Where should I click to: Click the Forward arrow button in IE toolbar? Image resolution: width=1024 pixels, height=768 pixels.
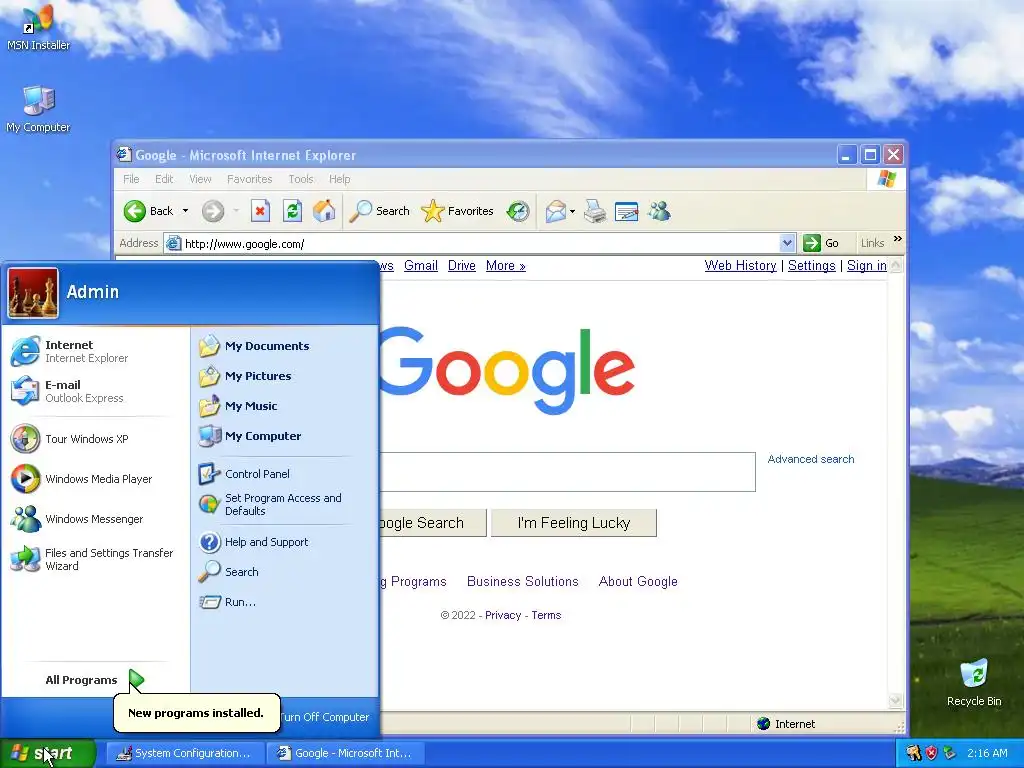coord(212,211)
